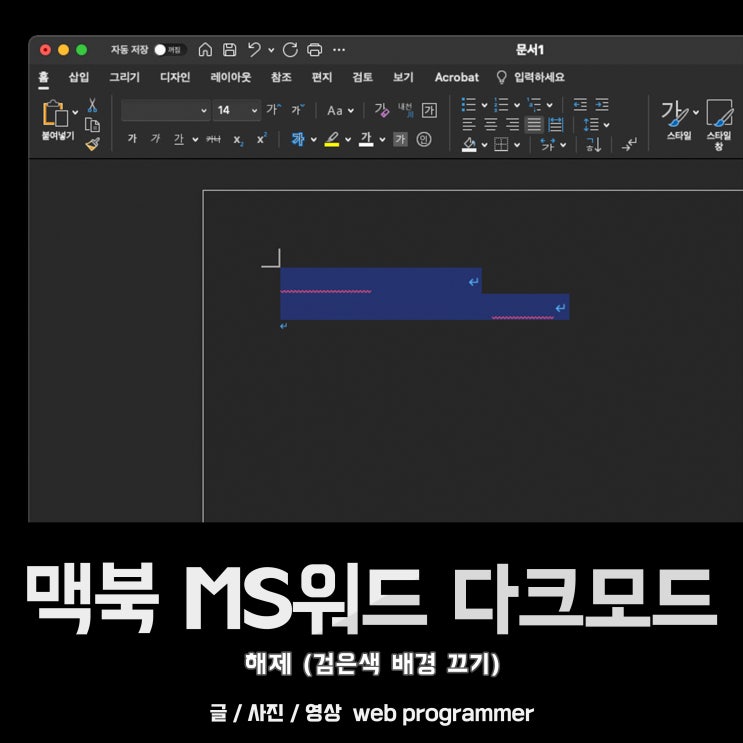This screenshot has height=743, width=743.
Task: Toggle bold formatting
Action: point(132,138)
